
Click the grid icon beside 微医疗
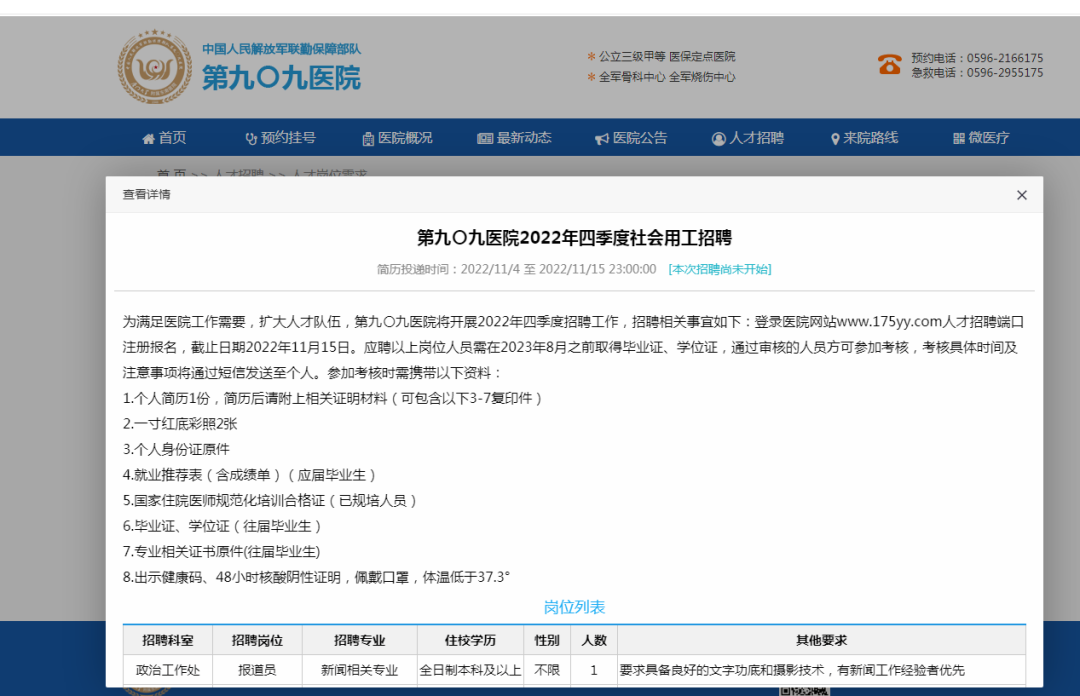pyautogui.click(x=959, y=139)
